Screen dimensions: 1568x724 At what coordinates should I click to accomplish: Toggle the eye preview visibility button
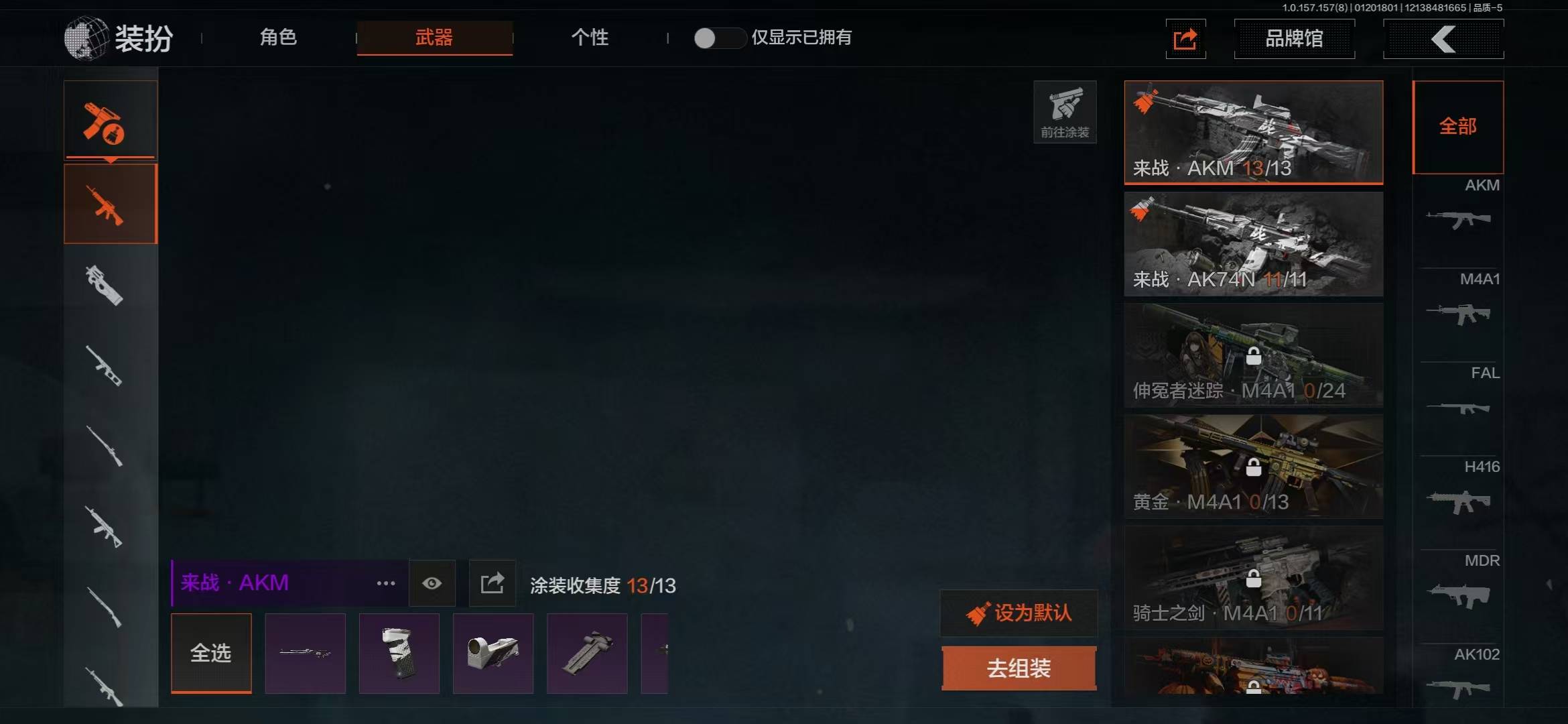[x=432, y=583]
